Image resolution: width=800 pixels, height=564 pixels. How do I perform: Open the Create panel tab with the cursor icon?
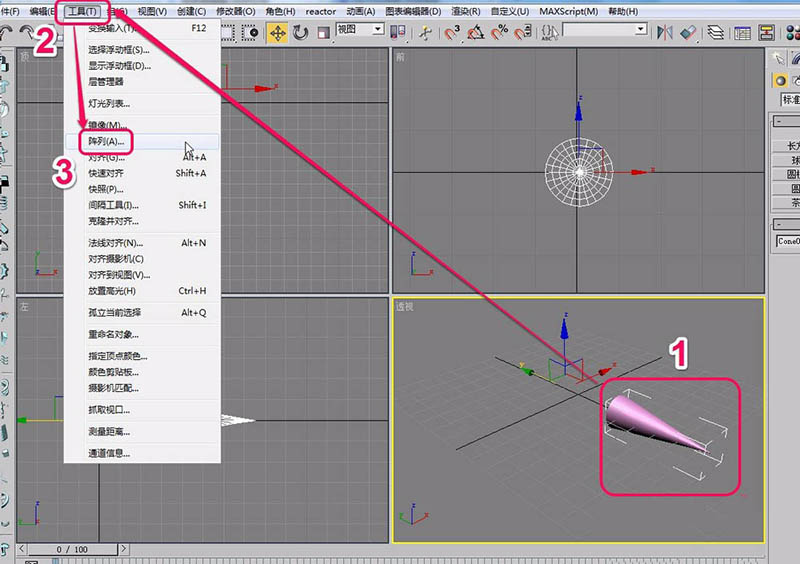(780, 58)
